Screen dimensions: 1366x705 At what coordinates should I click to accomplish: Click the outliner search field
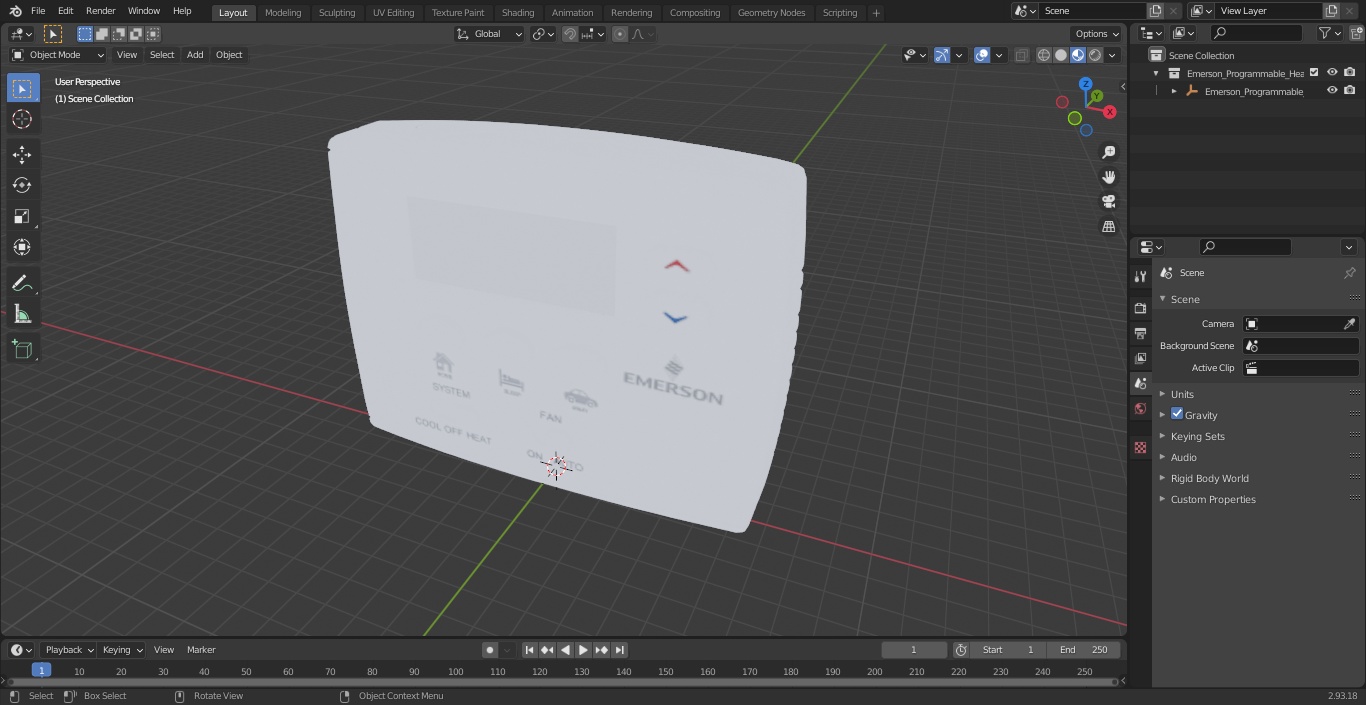coord(1256,33)
